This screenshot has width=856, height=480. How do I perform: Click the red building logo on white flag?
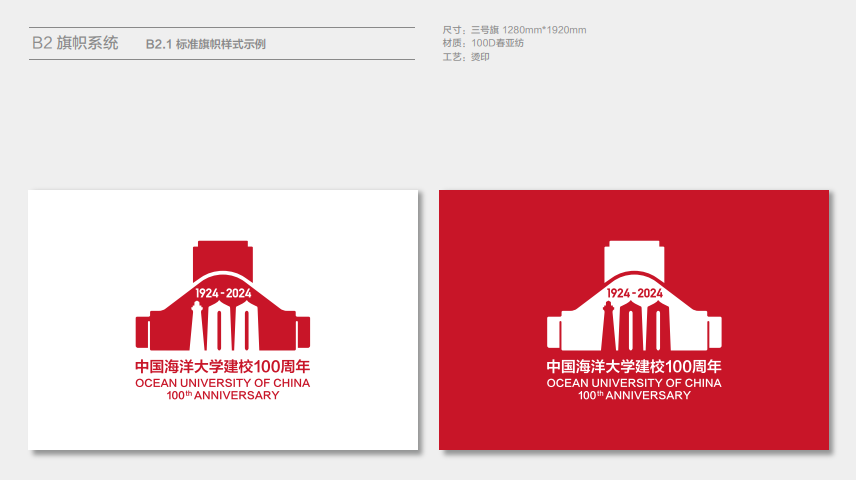[223, 295]
